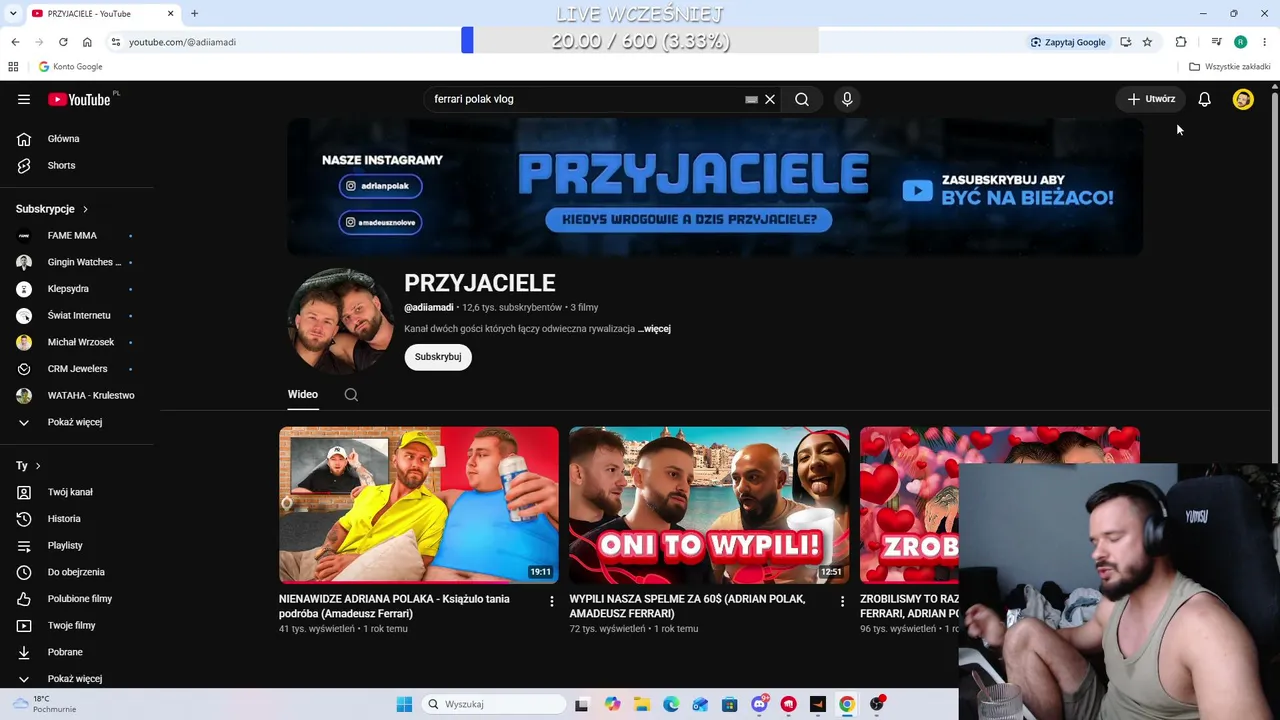Play the ONI TO WYPILI video thumbnail
The image size is (1280, 720).
click(709, 505)
